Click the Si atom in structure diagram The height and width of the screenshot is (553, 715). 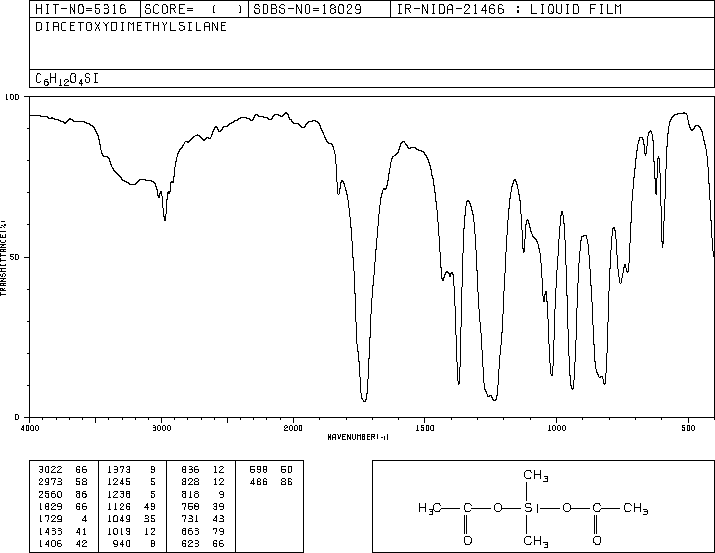(531, 507)
